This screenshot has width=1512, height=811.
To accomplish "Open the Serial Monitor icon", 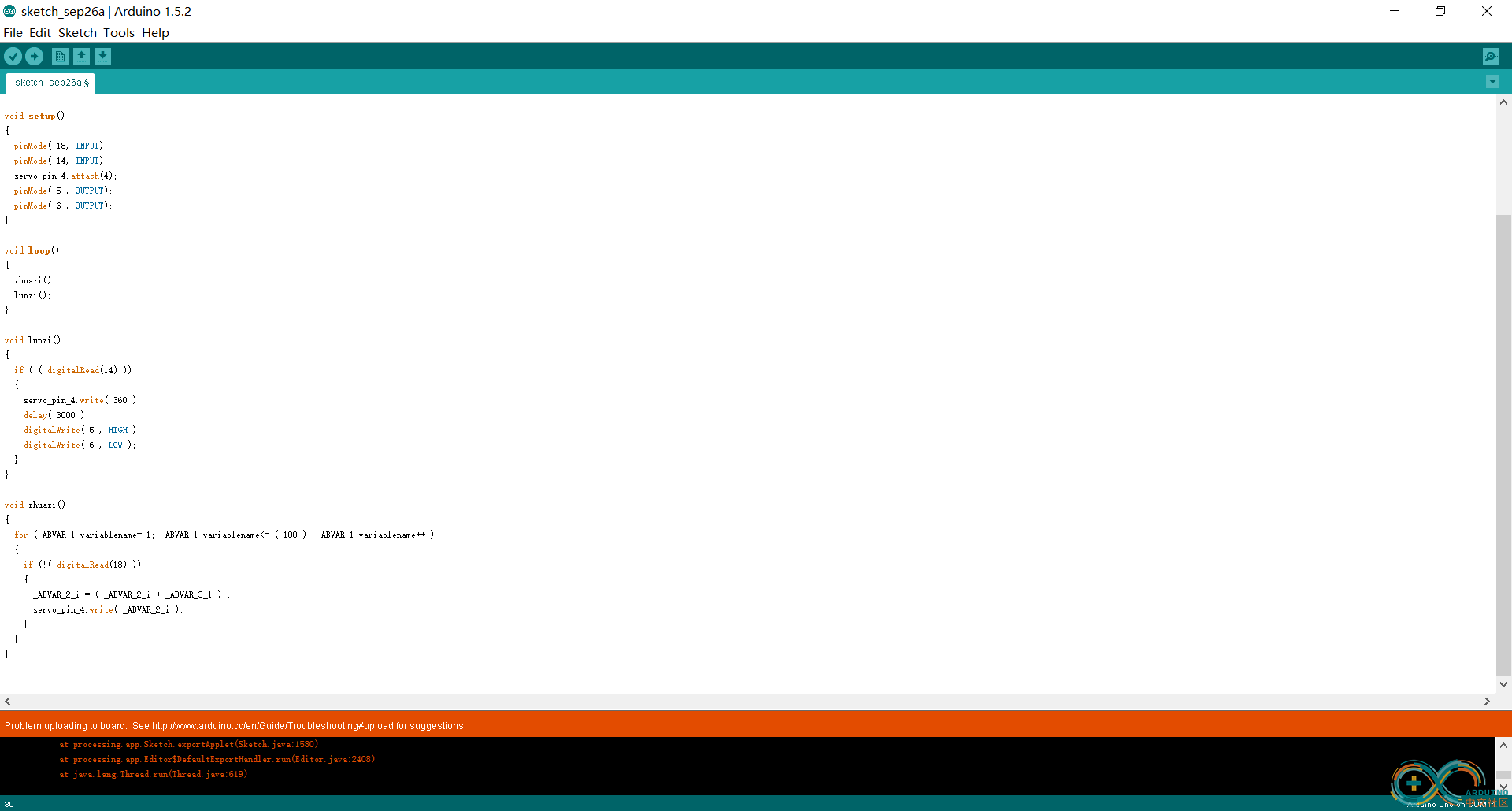I will 1491,56.
